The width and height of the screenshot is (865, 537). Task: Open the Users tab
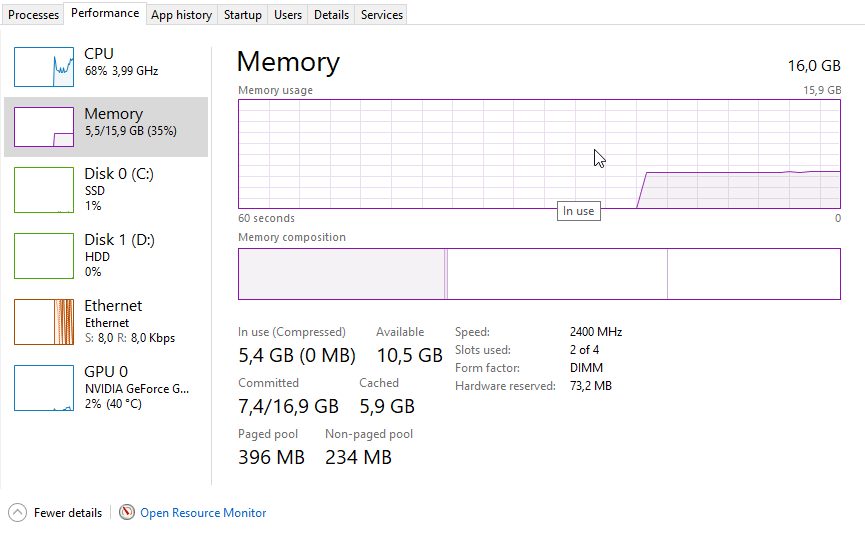[288, 15]
